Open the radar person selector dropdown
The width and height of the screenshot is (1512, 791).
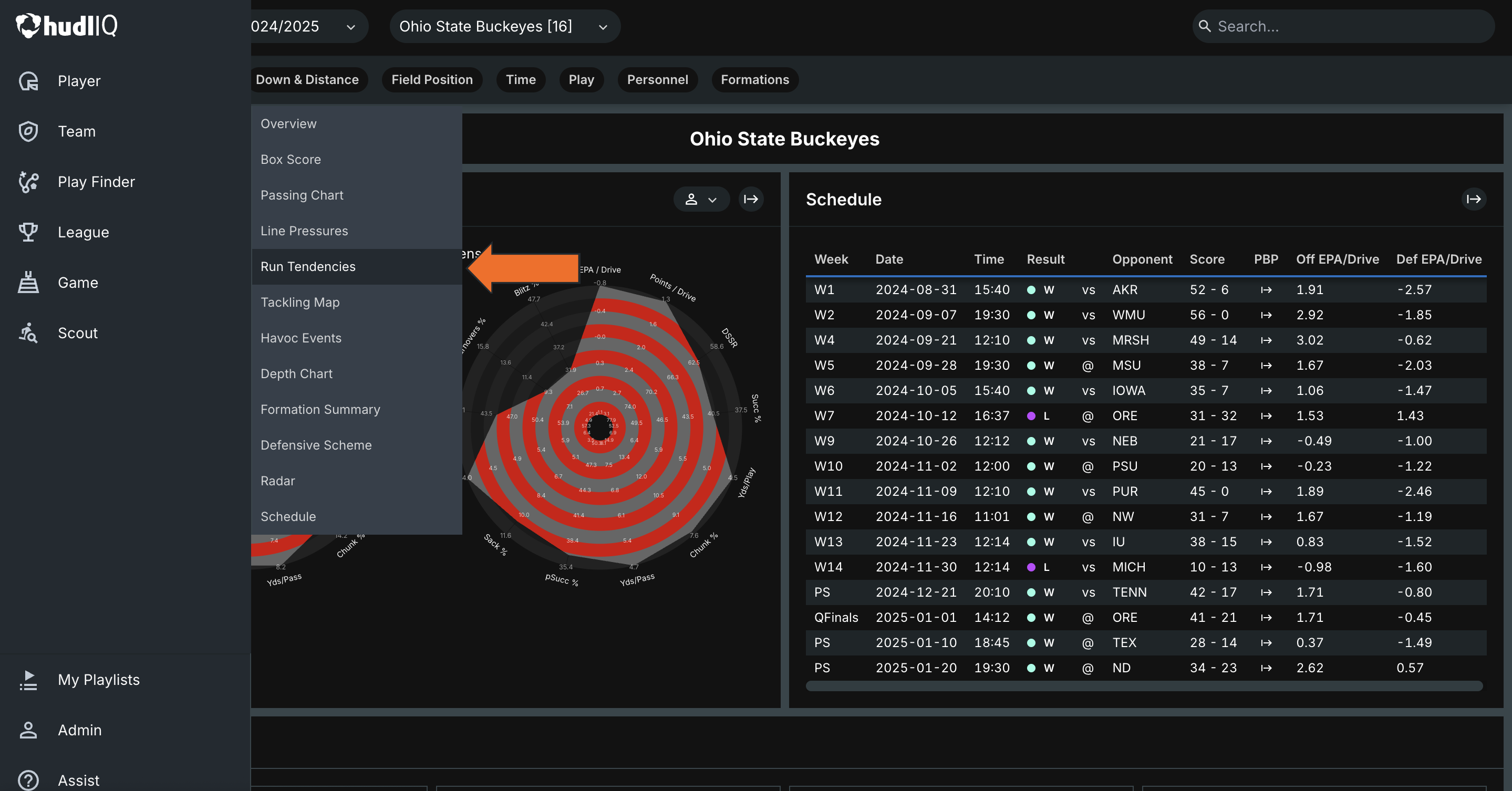(x=701, y=200)
